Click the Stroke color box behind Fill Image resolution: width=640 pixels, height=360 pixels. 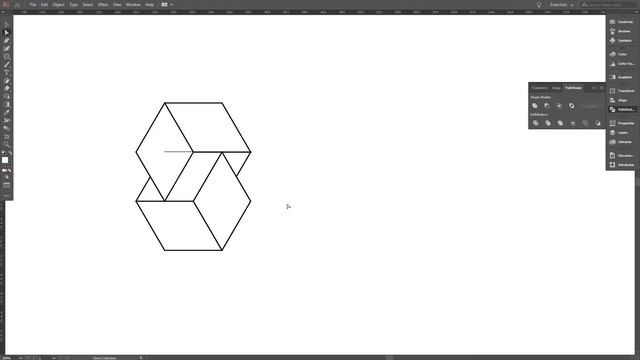pos(9,163)
